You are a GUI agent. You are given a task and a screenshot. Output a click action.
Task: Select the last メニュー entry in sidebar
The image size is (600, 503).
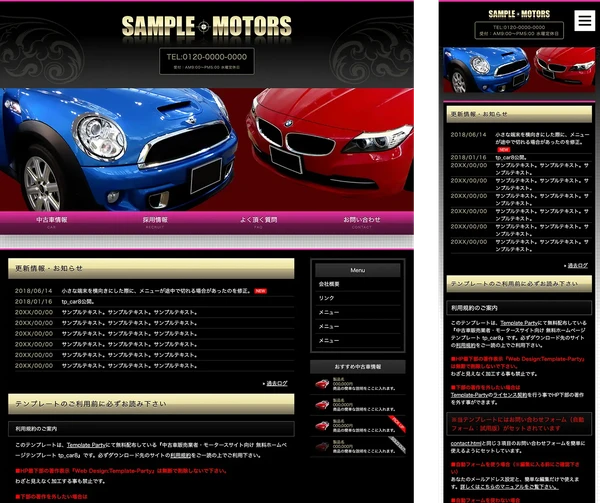coord(358,340)
